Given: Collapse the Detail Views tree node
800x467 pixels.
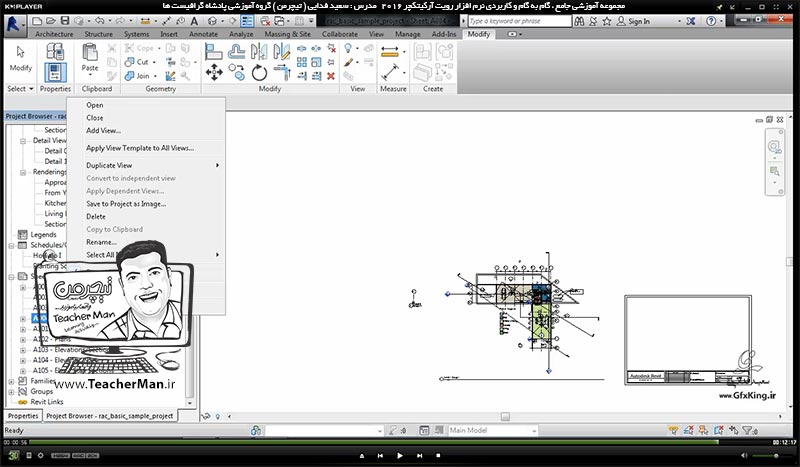Looking at the screenshot, I should click(x=23, y=141).
